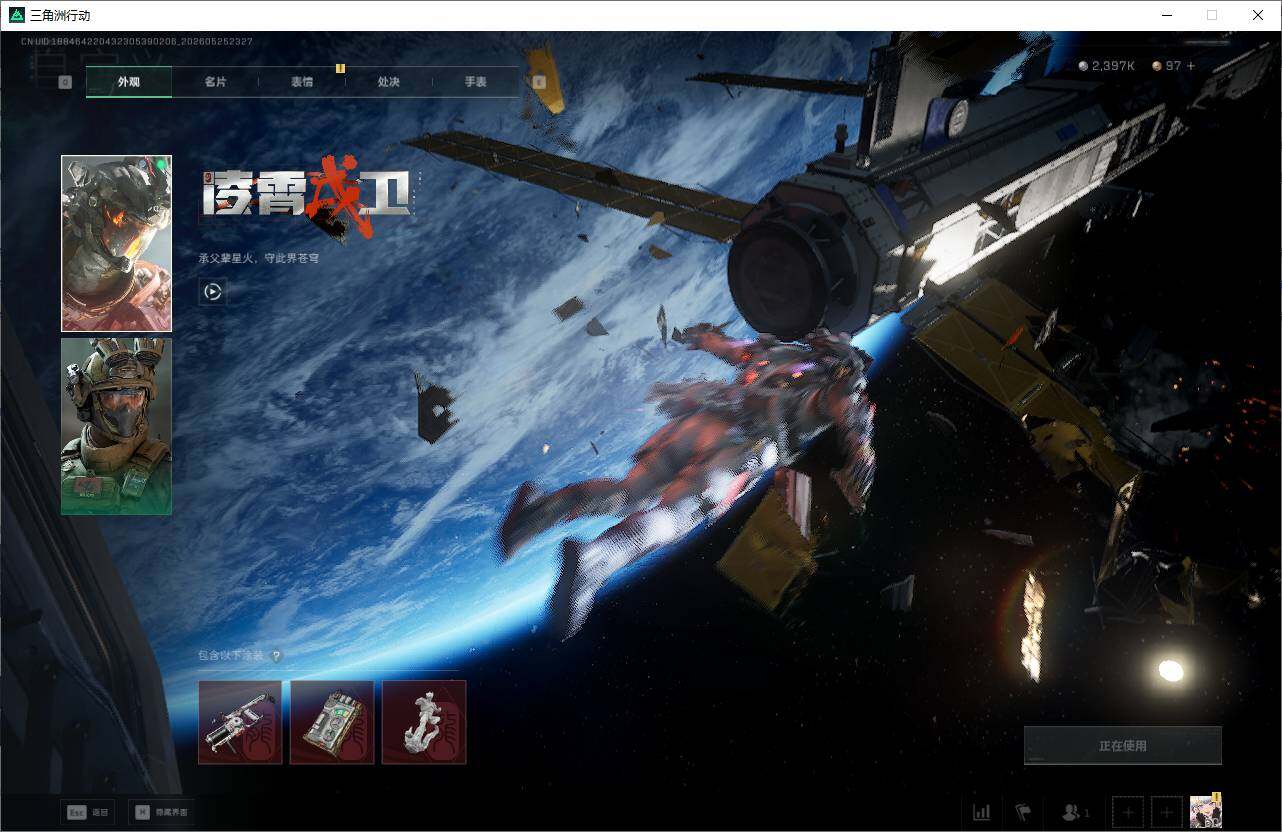The width and height of the screenshot is (1282, 832).
Task: Play the 凌霄戍卫 skin preview video
Action: [212, 291]
